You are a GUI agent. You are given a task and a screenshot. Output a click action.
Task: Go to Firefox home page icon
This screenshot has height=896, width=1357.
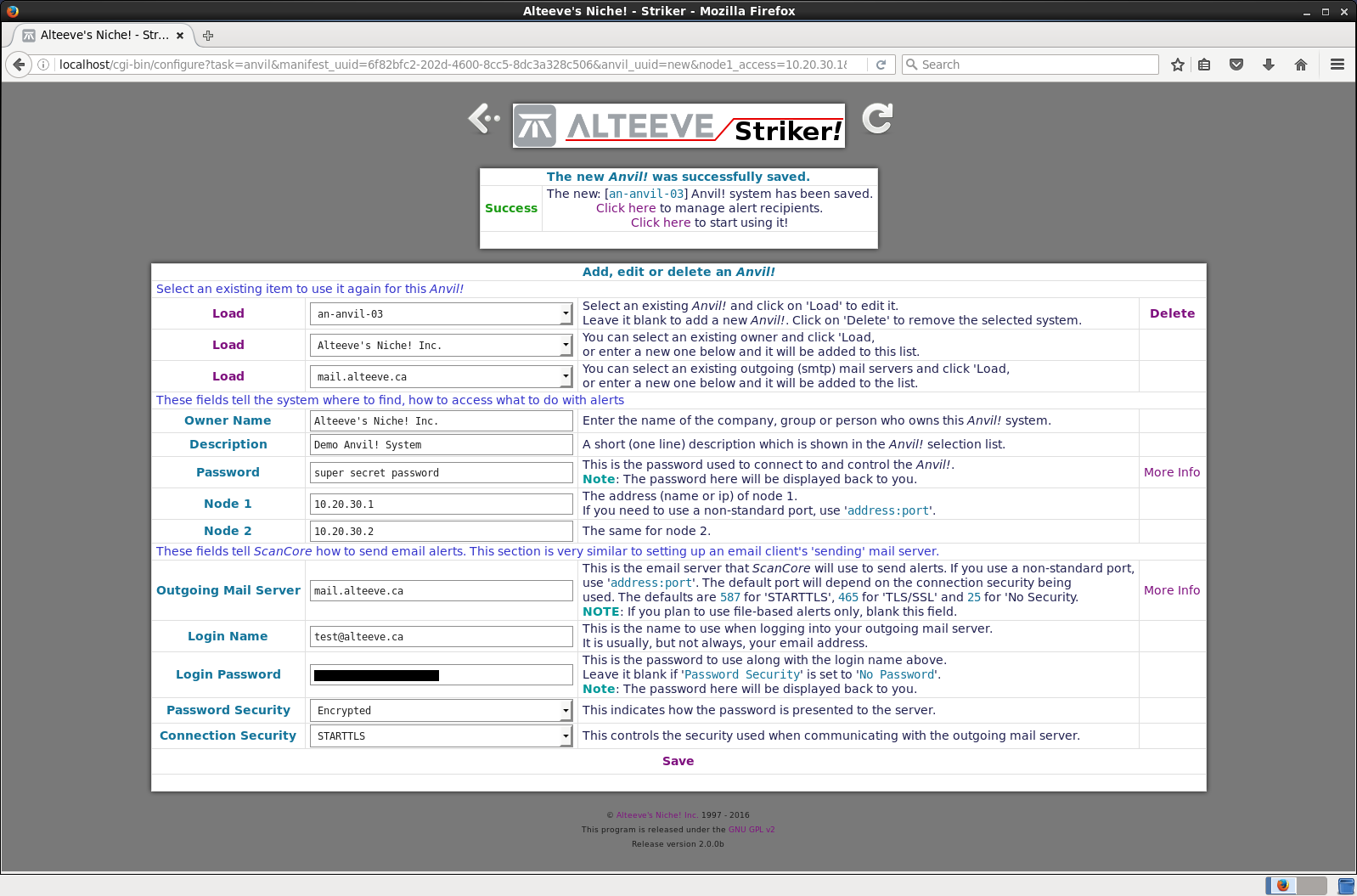1301,65
